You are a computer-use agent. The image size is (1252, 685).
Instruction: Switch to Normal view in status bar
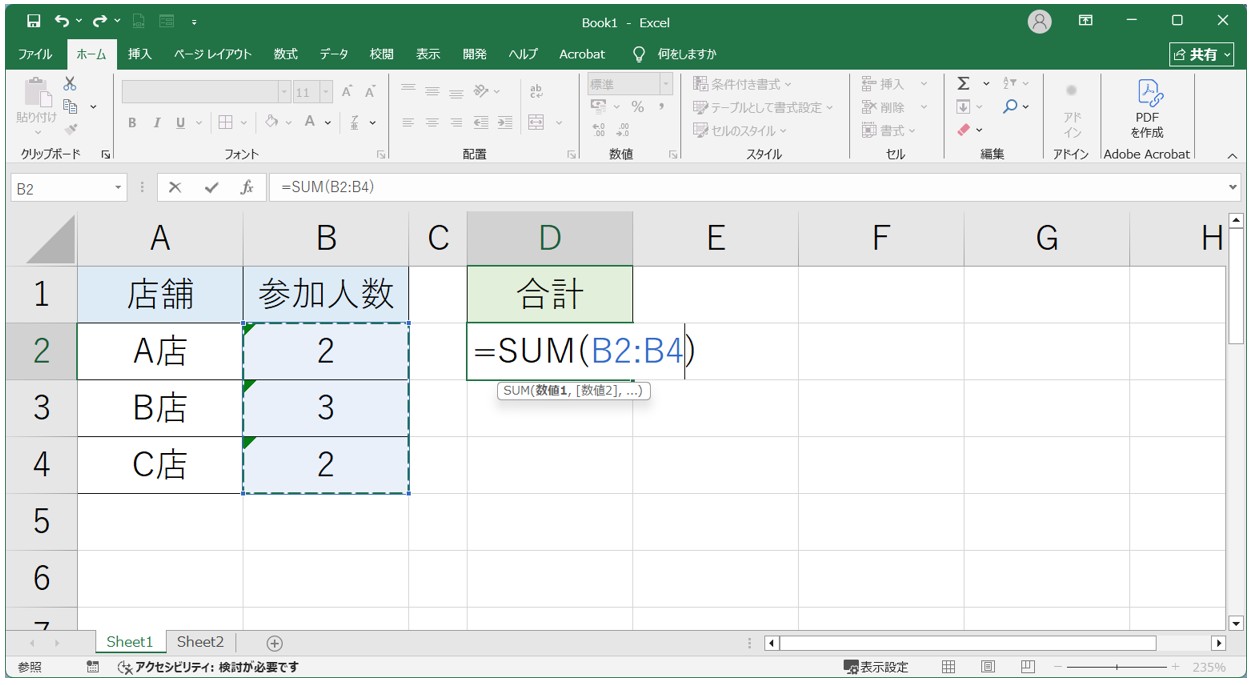coord(949,667)
